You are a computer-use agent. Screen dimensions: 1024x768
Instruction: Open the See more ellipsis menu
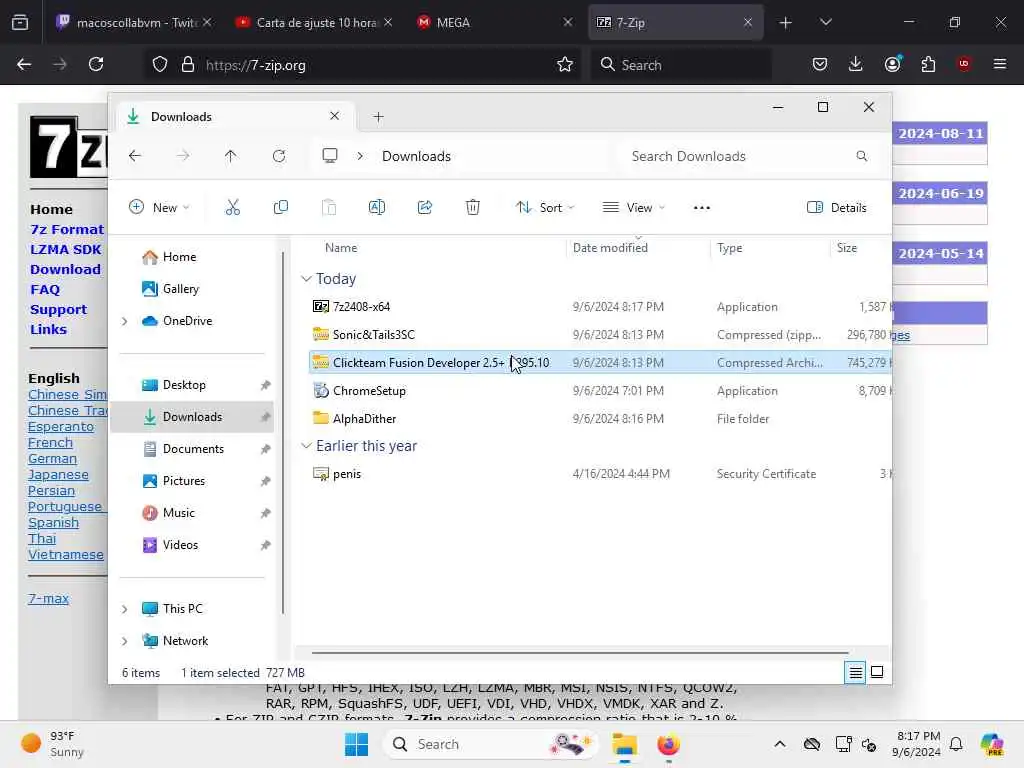(x=701, y=208)
